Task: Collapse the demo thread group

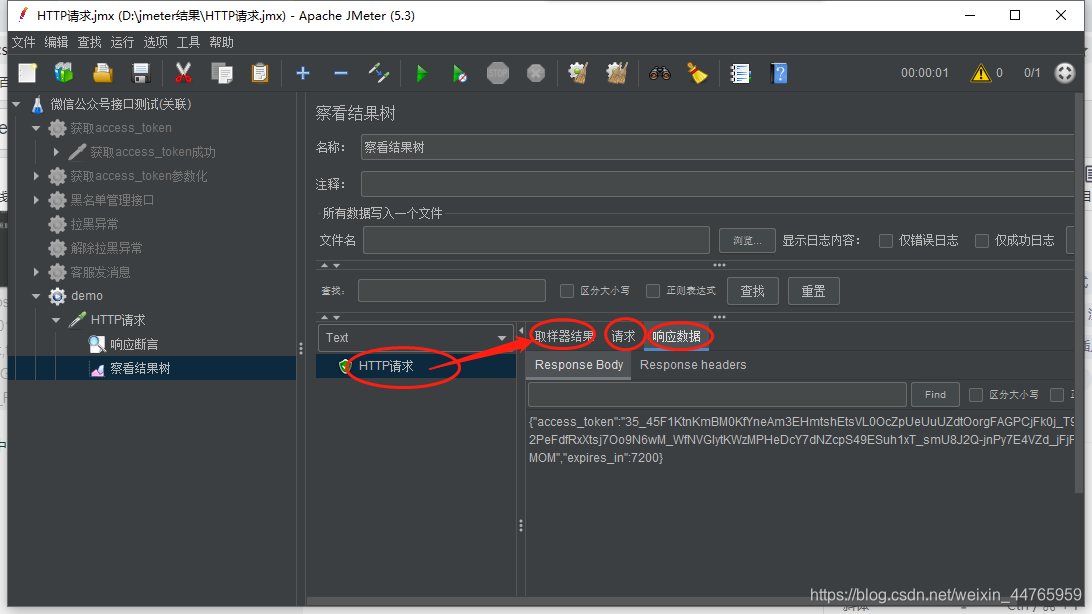Action: 36,296
